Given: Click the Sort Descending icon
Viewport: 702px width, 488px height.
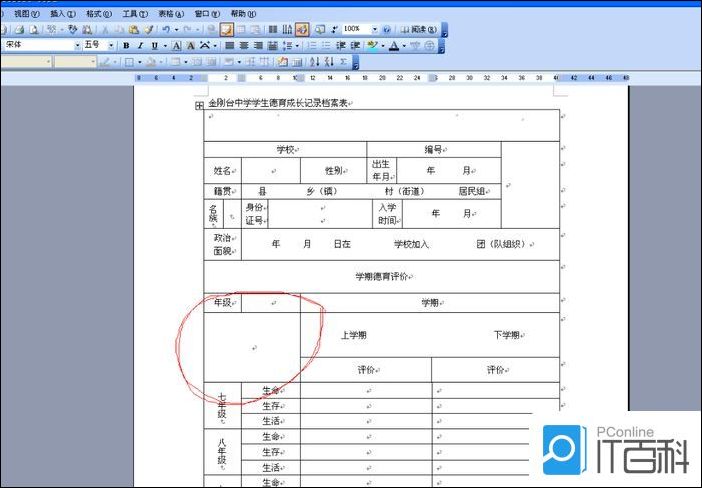Looking at the screenshot, I should tap(329, 62).
